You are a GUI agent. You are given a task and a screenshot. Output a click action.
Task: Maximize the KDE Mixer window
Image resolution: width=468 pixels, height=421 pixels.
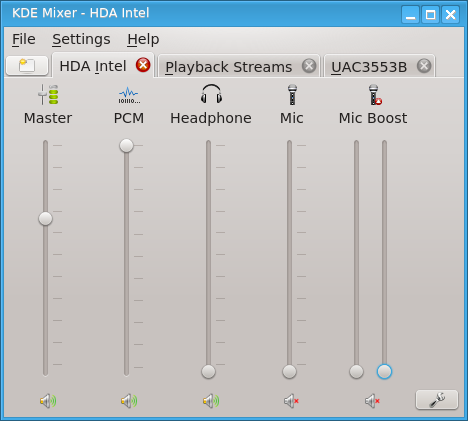[430, 14]
